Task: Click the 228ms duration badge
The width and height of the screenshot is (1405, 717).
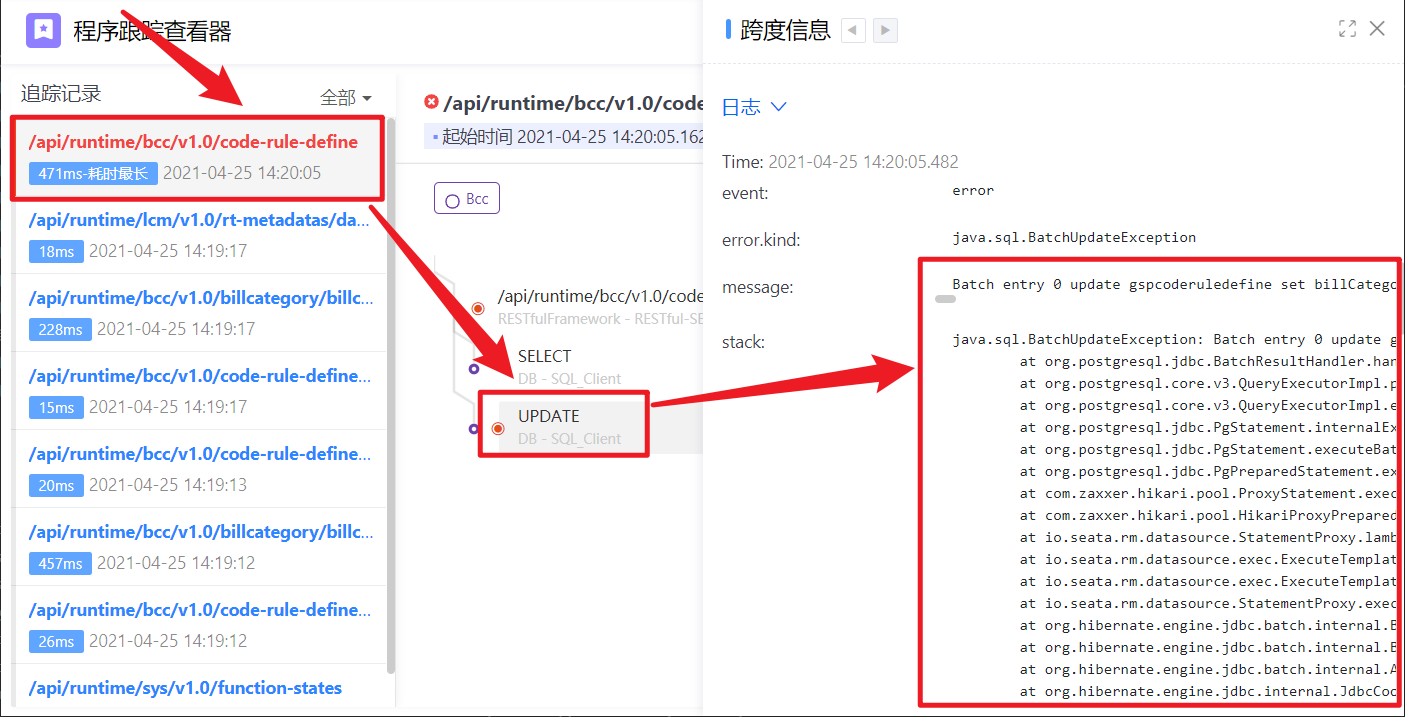Action: pos(60,329)
